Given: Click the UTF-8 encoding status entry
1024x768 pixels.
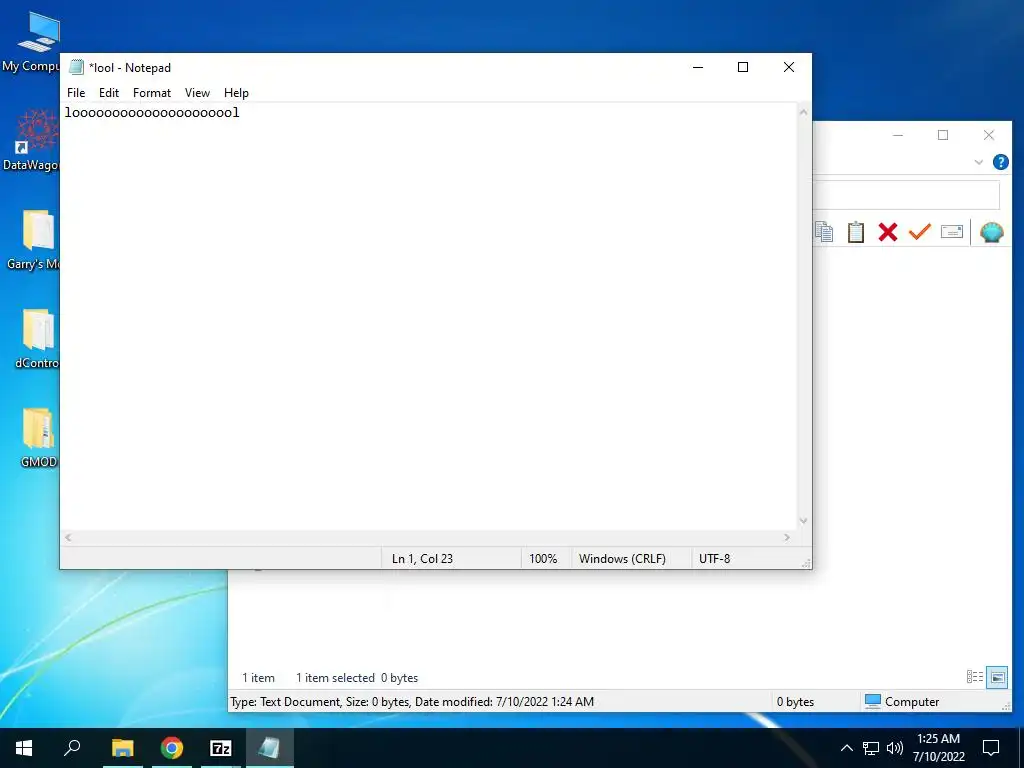Looking at the screenshot, I should 714,558.
